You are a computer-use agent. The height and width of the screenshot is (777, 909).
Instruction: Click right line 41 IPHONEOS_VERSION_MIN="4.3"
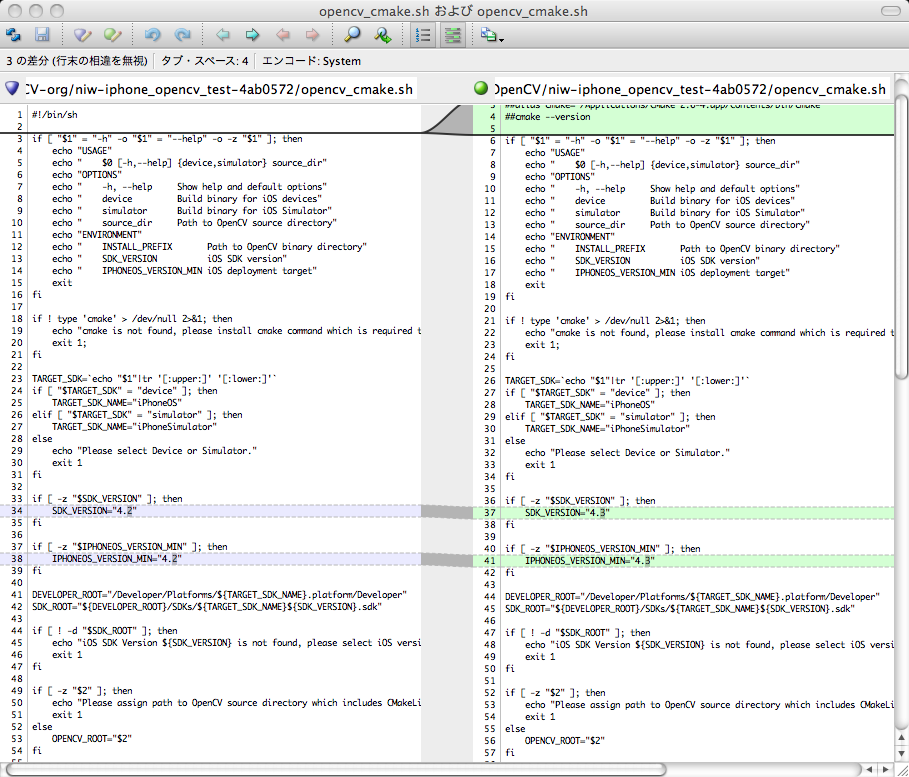(590, 561)
